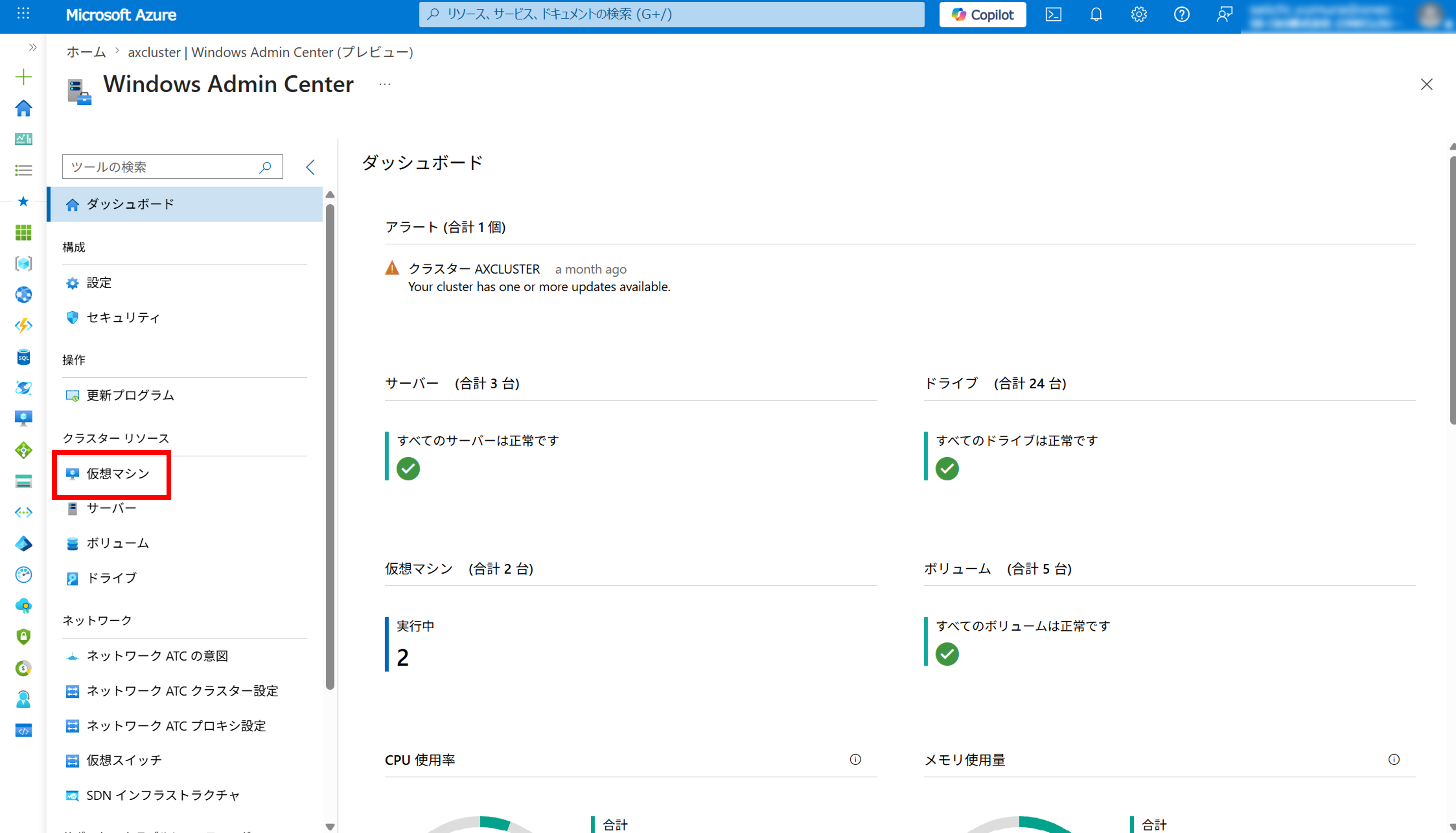Open Storage accounts icon in sidebar

(x=24, y=481)
